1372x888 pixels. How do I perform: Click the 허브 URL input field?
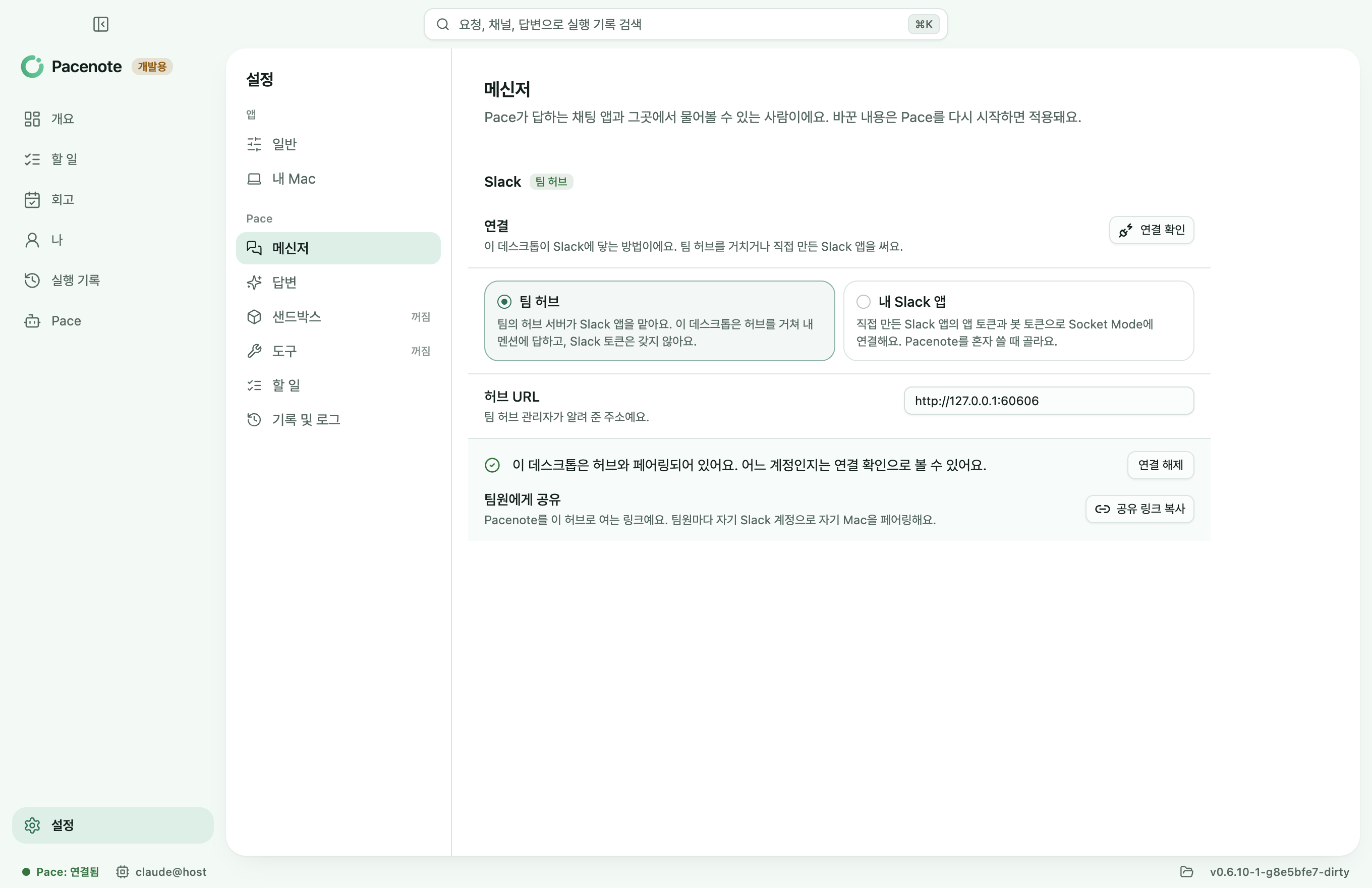point(1049,401)
